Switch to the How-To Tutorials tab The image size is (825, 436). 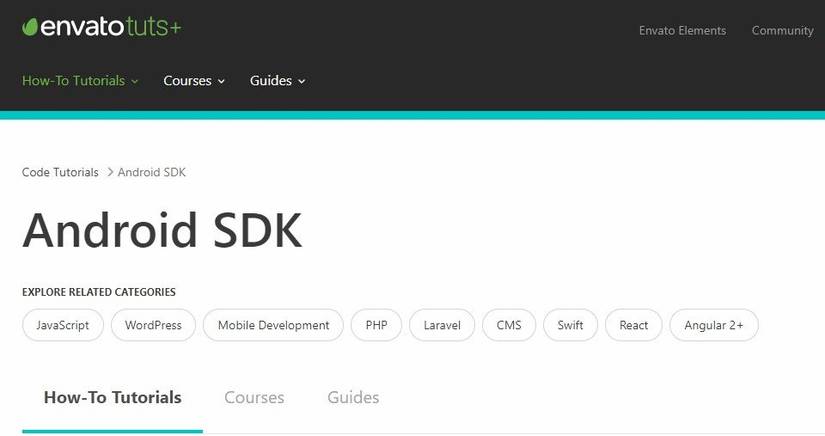coord(113,398)
